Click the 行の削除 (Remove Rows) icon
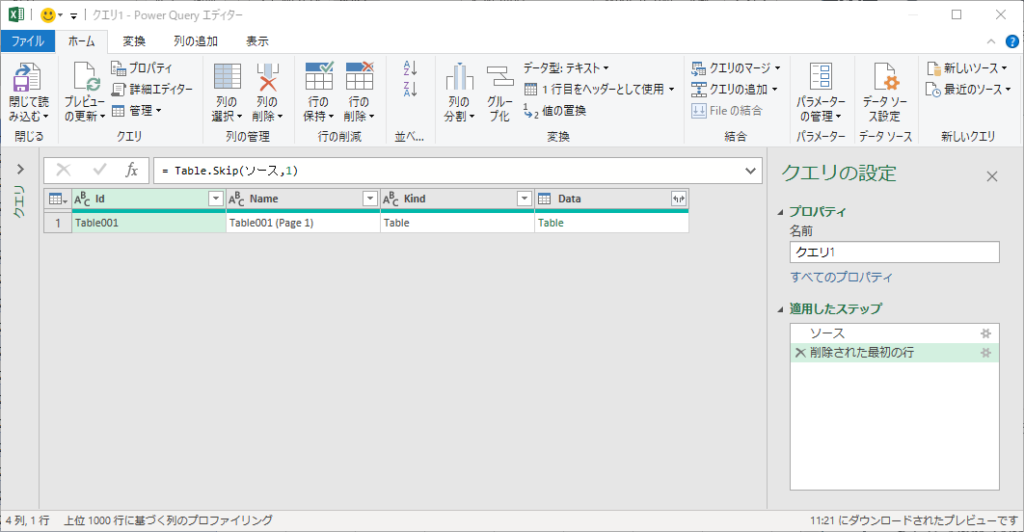 click(x=359, y=78)
